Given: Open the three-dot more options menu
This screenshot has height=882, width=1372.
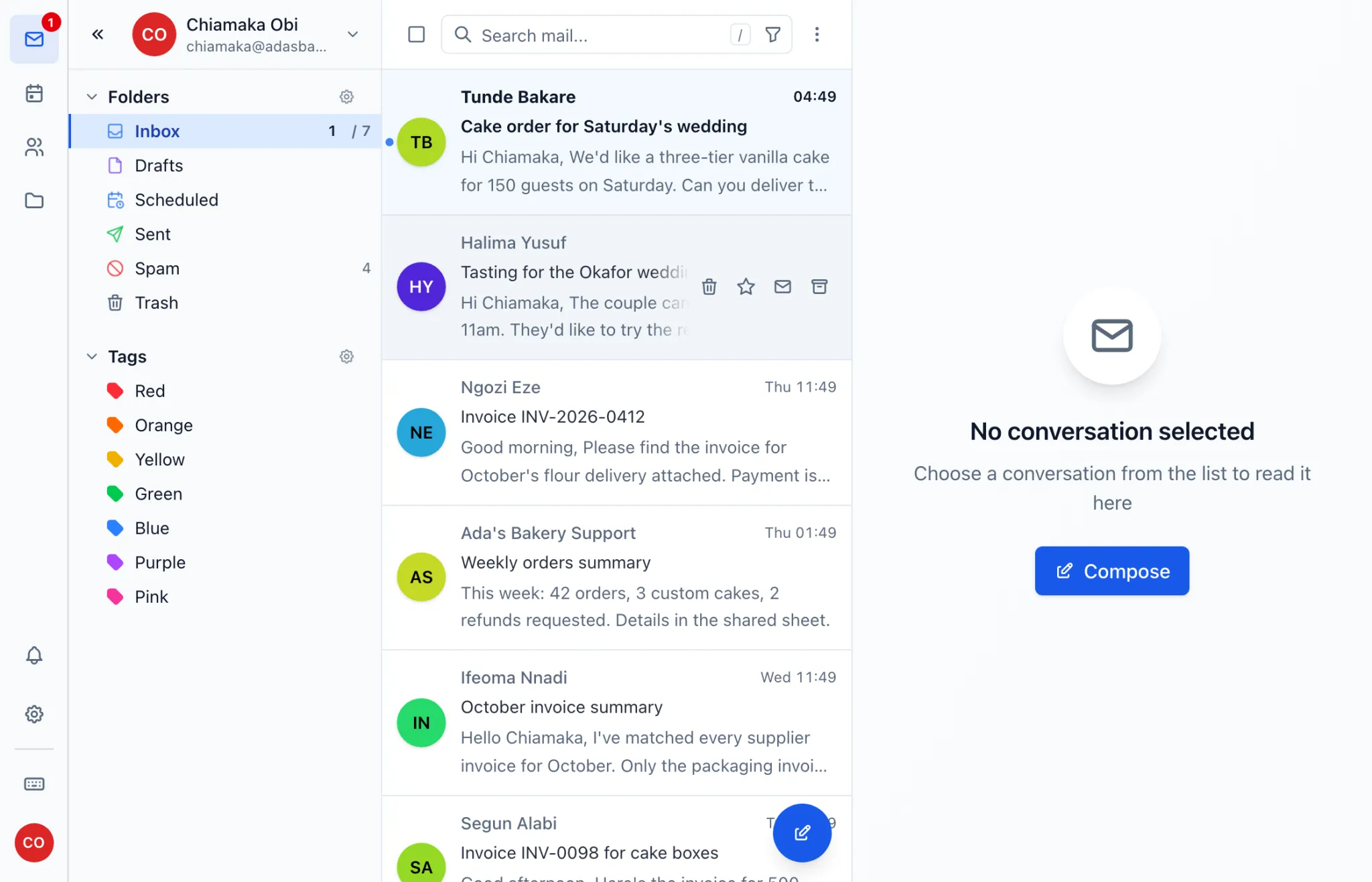Looking at the screenshot, I should click(x=817, y=34).
